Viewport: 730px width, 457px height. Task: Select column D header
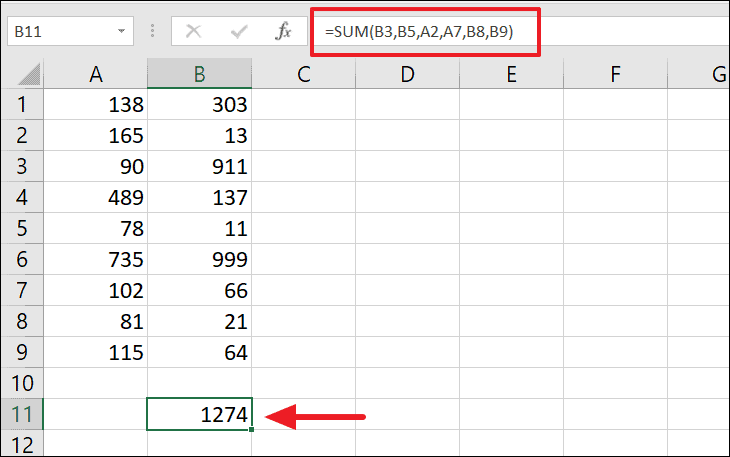tap(407, 73)
